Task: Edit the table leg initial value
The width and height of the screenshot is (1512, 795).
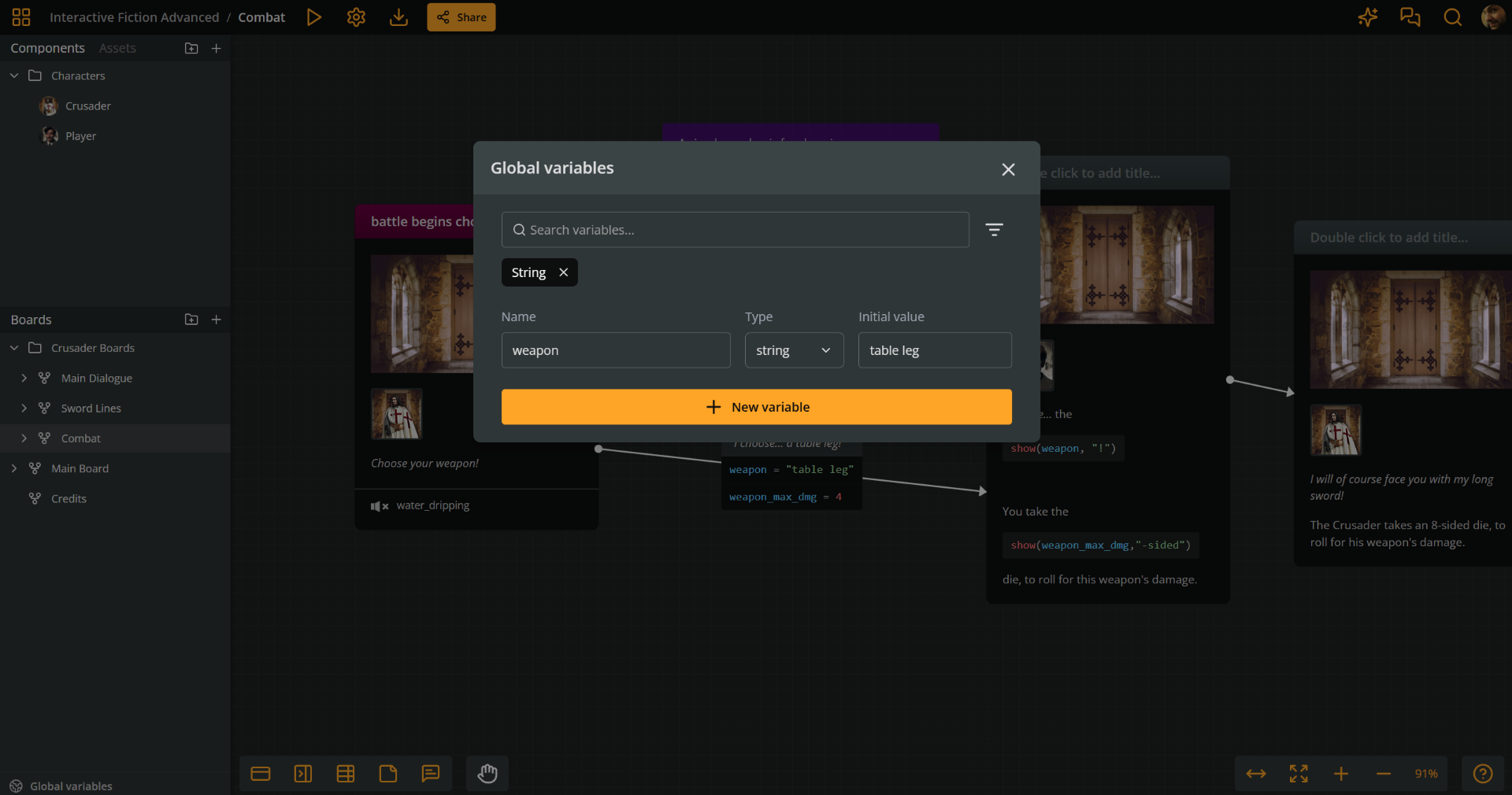Action: 935,350
